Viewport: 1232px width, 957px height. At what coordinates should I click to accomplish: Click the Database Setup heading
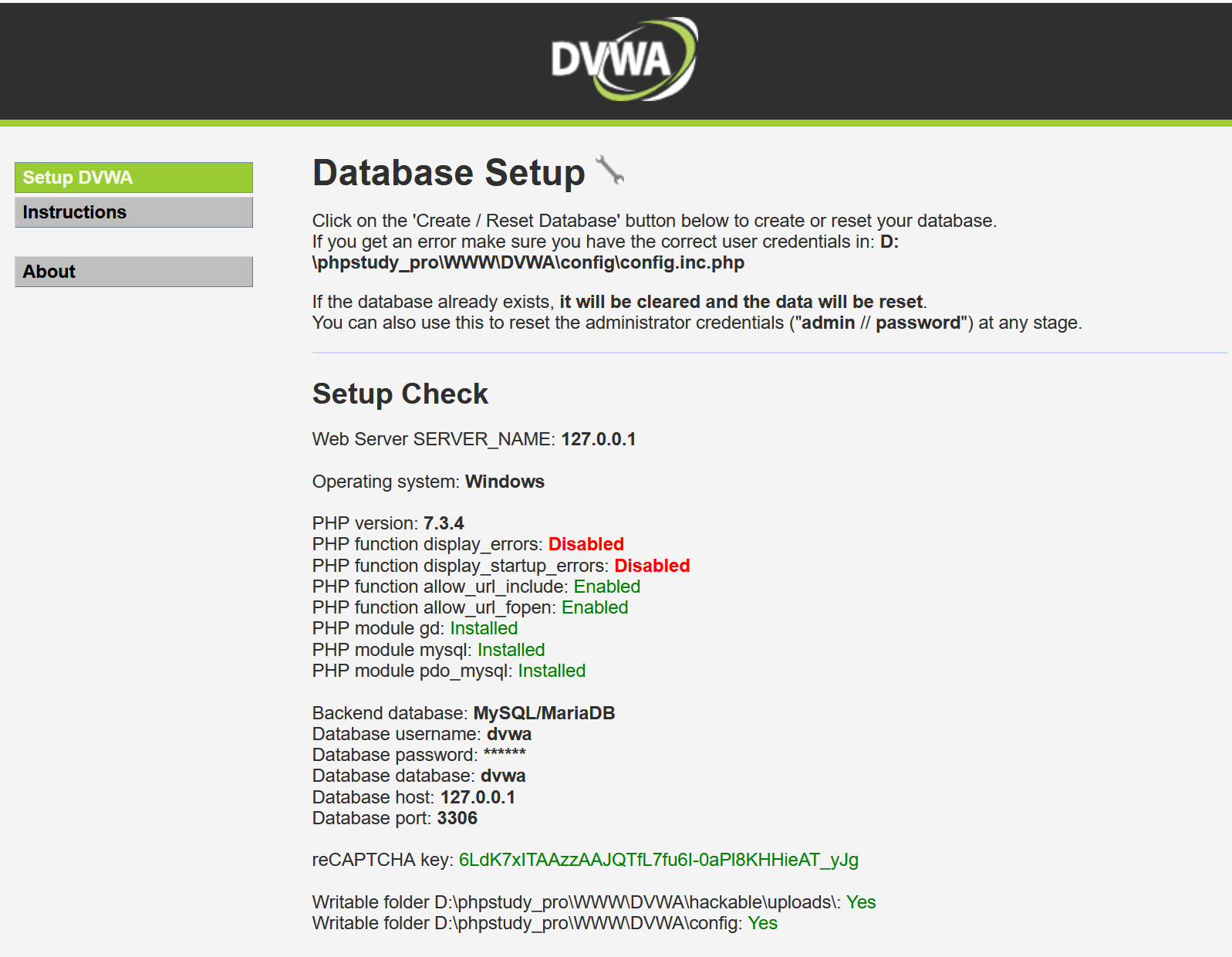pyautogui.click(x=449, y=173)
